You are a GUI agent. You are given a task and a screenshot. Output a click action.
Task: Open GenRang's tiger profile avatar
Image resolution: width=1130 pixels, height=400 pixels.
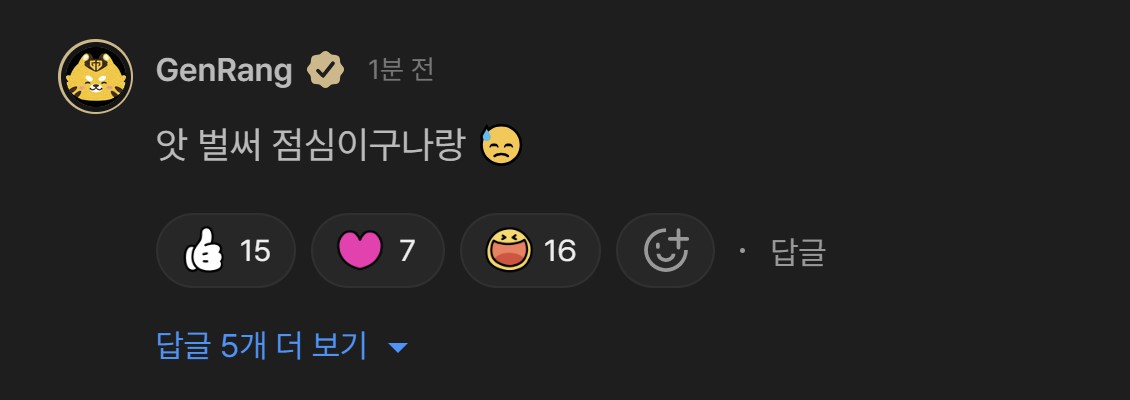[x=95, y=76]
